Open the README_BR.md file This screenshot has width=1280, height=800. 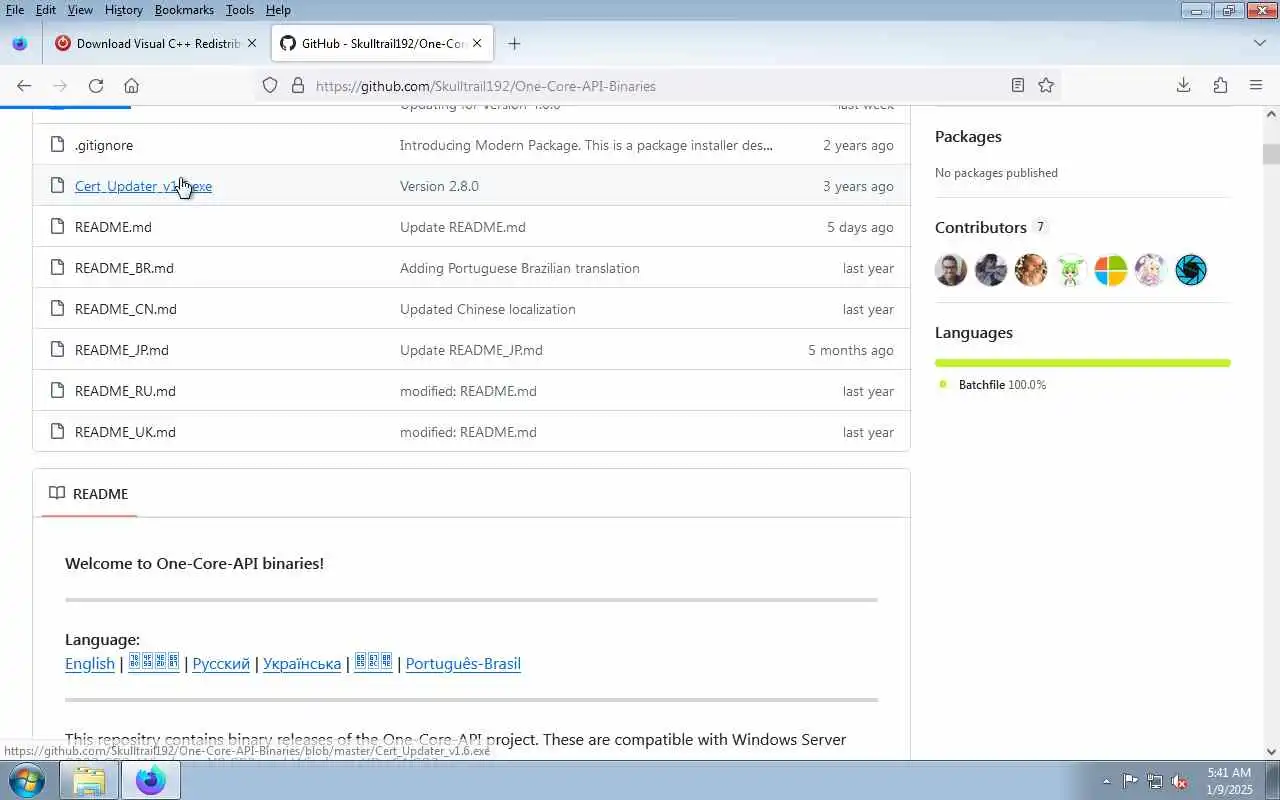124,268
